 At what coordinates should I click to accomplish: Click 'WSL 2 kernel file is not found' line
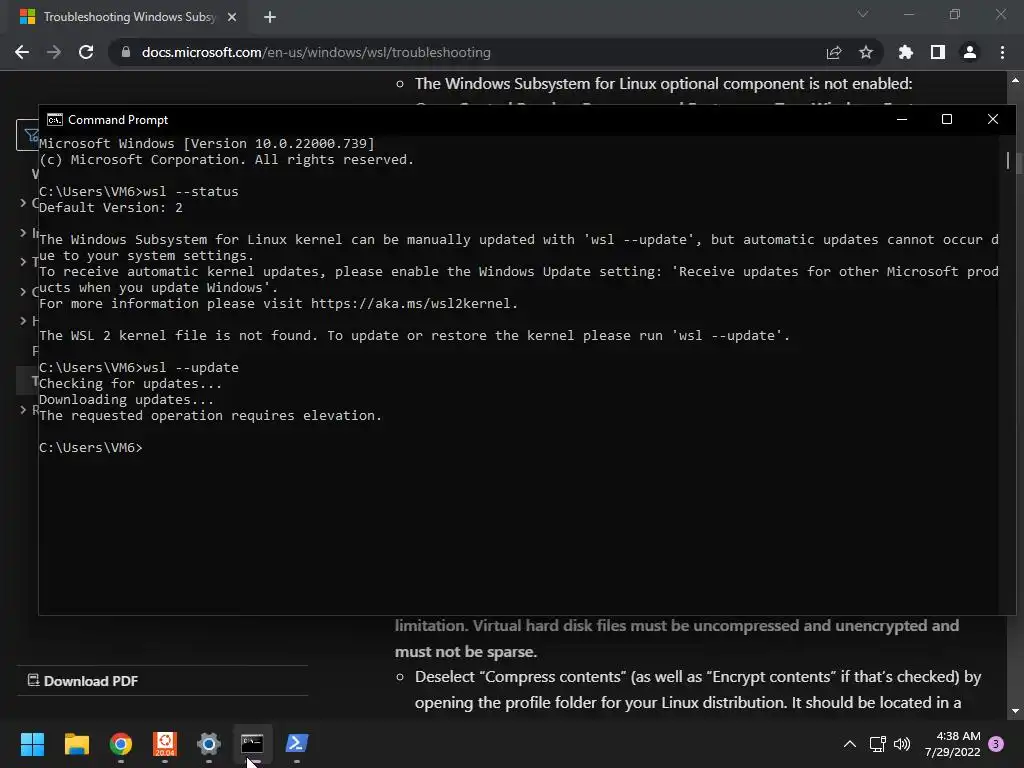point(414,336)
